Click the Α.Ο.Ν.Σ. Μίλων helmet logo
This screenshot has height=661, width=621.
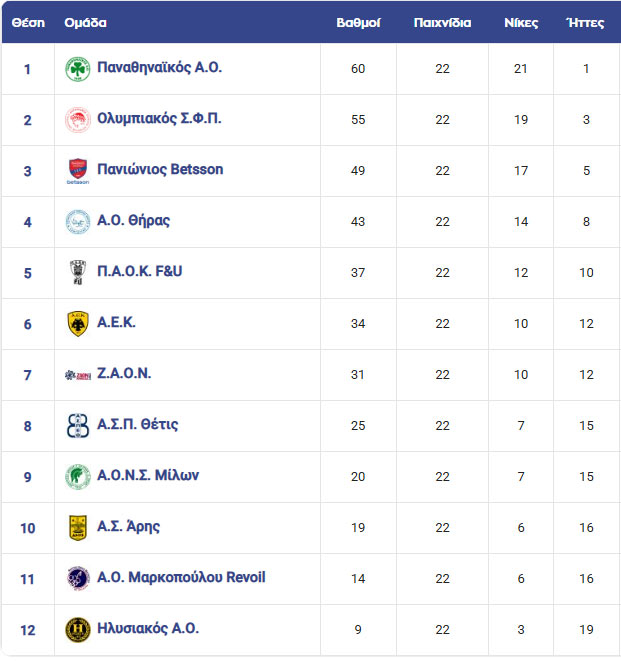click(78, 477)
